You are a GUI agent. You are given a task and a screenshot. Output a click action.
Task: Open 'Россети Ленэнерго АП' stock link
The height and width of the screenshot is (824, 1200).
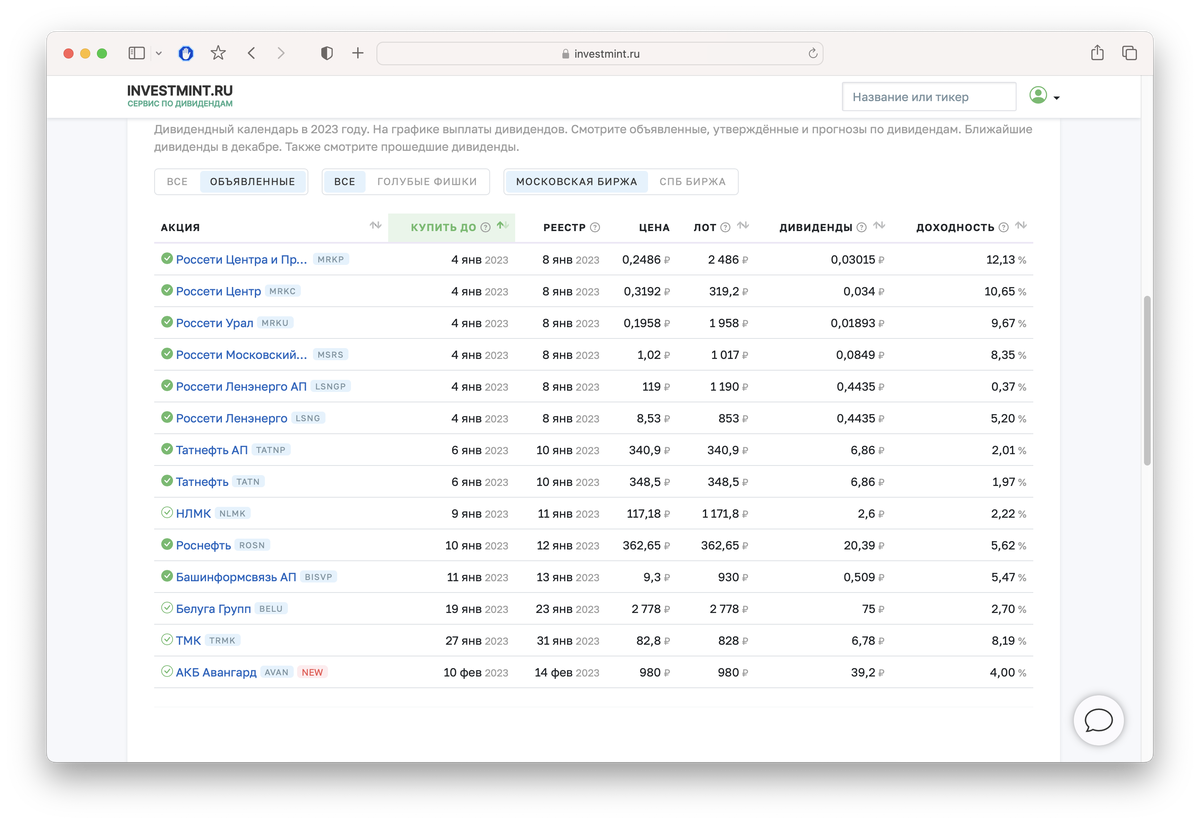(x=241, y=387)
